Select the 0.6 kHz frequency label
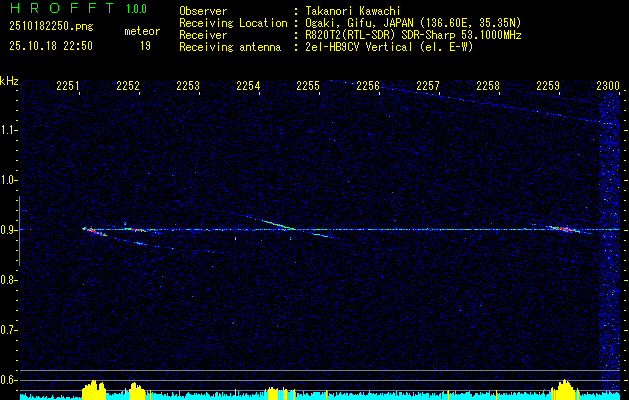629x400 pixels. coord(9,379)
